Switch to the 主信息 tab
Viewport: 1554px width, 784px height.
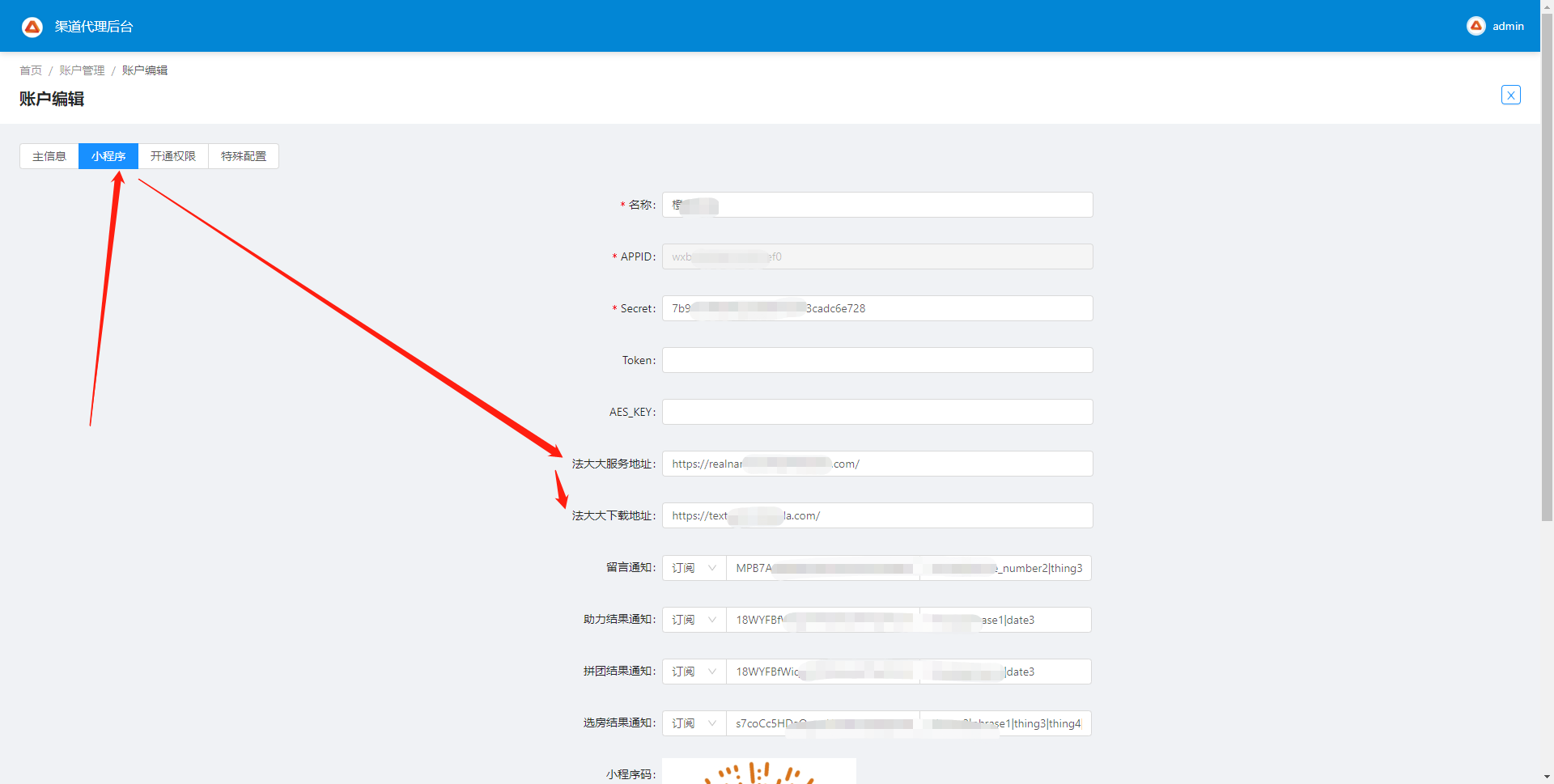click(x=49, y=156)
